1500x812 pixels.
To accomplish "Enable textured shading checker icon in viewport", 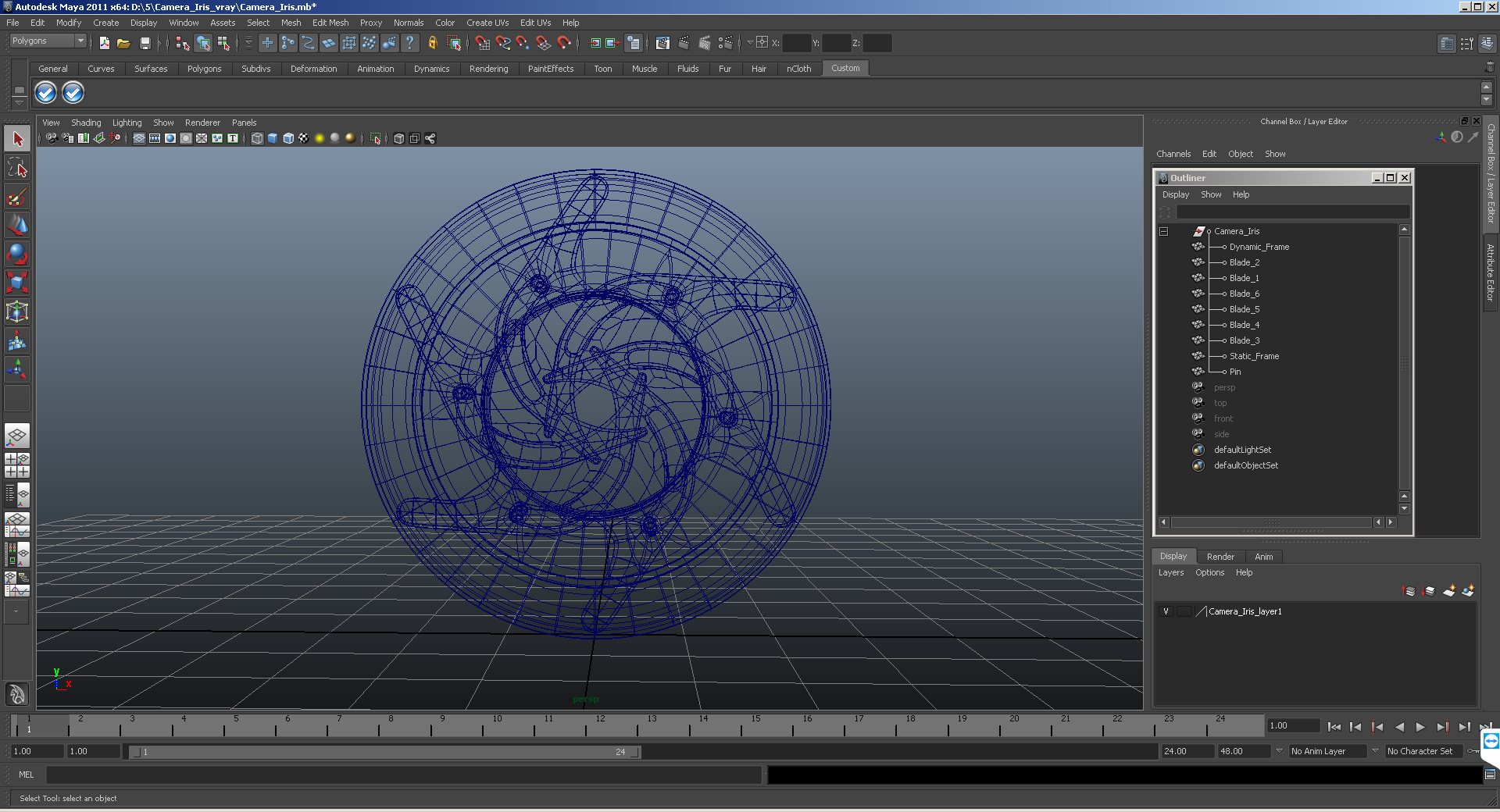I will point(304,138).
